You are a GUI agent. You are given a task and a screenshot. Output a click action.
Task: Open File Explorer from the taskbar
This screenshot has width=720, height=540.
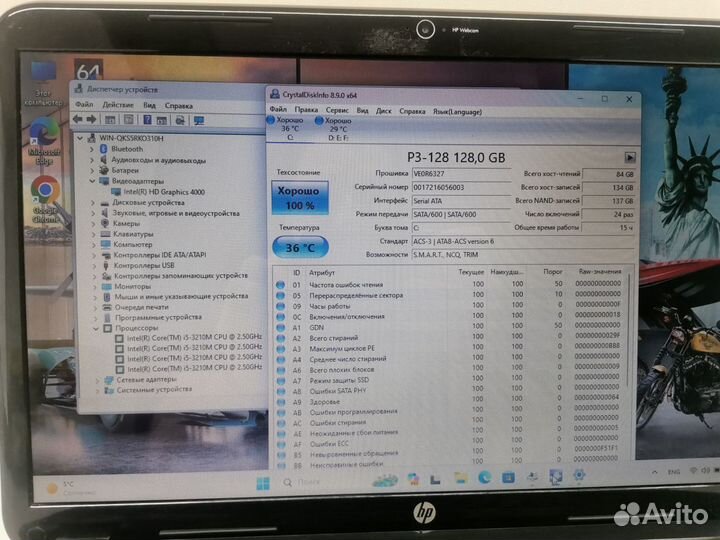tap(461, 478)
